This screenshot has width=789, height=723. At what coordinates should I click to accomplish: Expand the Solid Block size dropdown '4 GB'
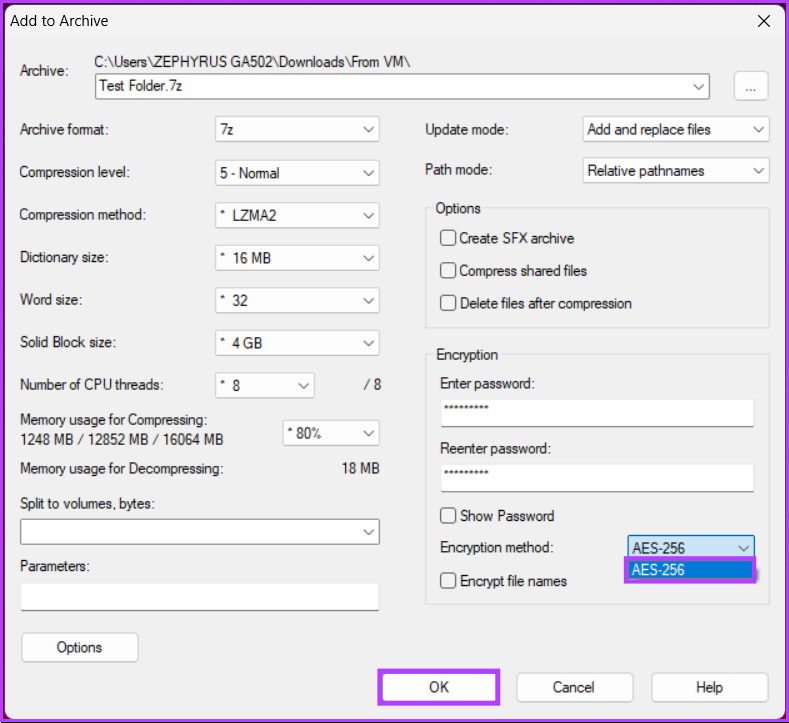[x=297, y=343]
